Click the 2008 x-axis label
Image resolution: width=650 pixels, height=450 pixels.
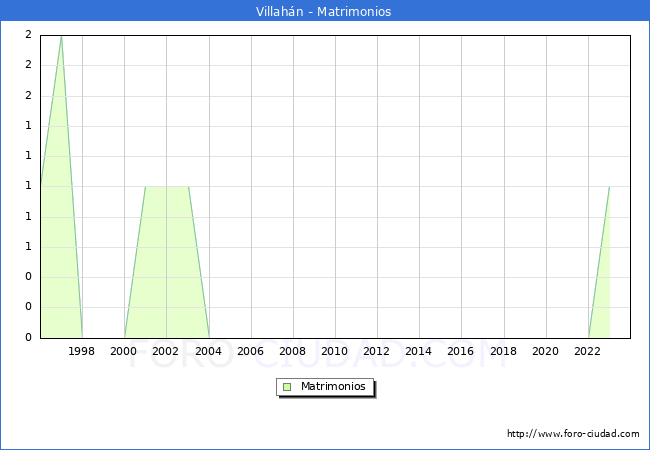293,351
